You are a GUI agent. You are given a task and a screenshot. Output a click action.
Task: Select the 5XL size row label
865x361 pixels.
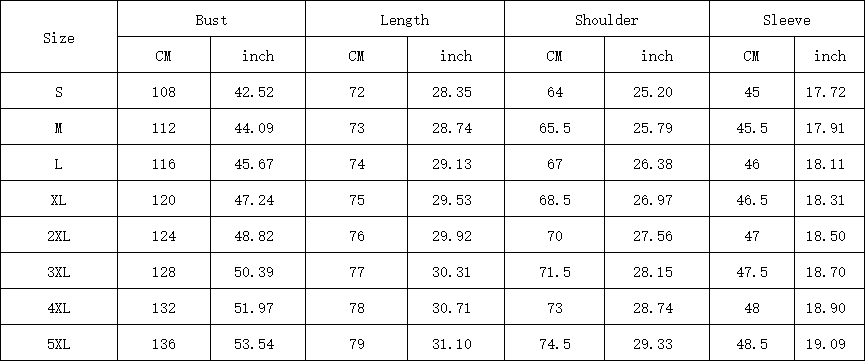tap(58, 344)
